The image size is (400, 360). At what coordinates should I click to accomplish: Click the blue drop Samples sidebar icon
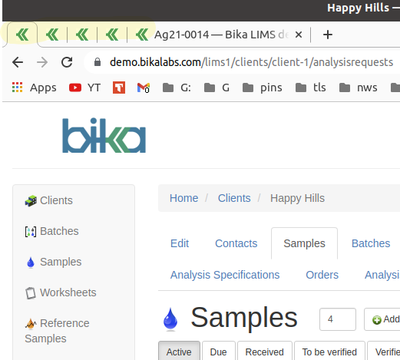[x=31, y=262]
